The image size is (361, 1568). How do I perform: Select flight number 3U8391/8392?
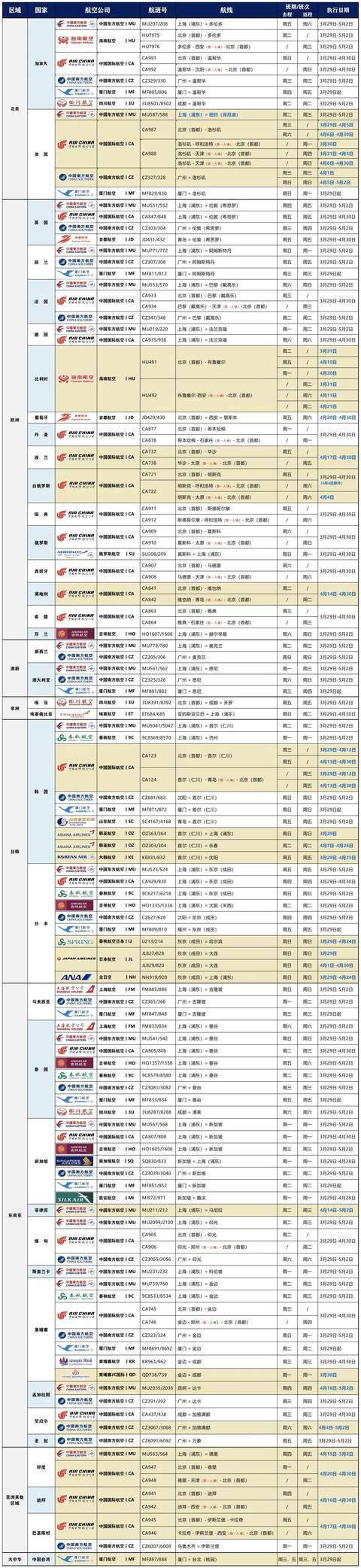click(x=157, y=701)
